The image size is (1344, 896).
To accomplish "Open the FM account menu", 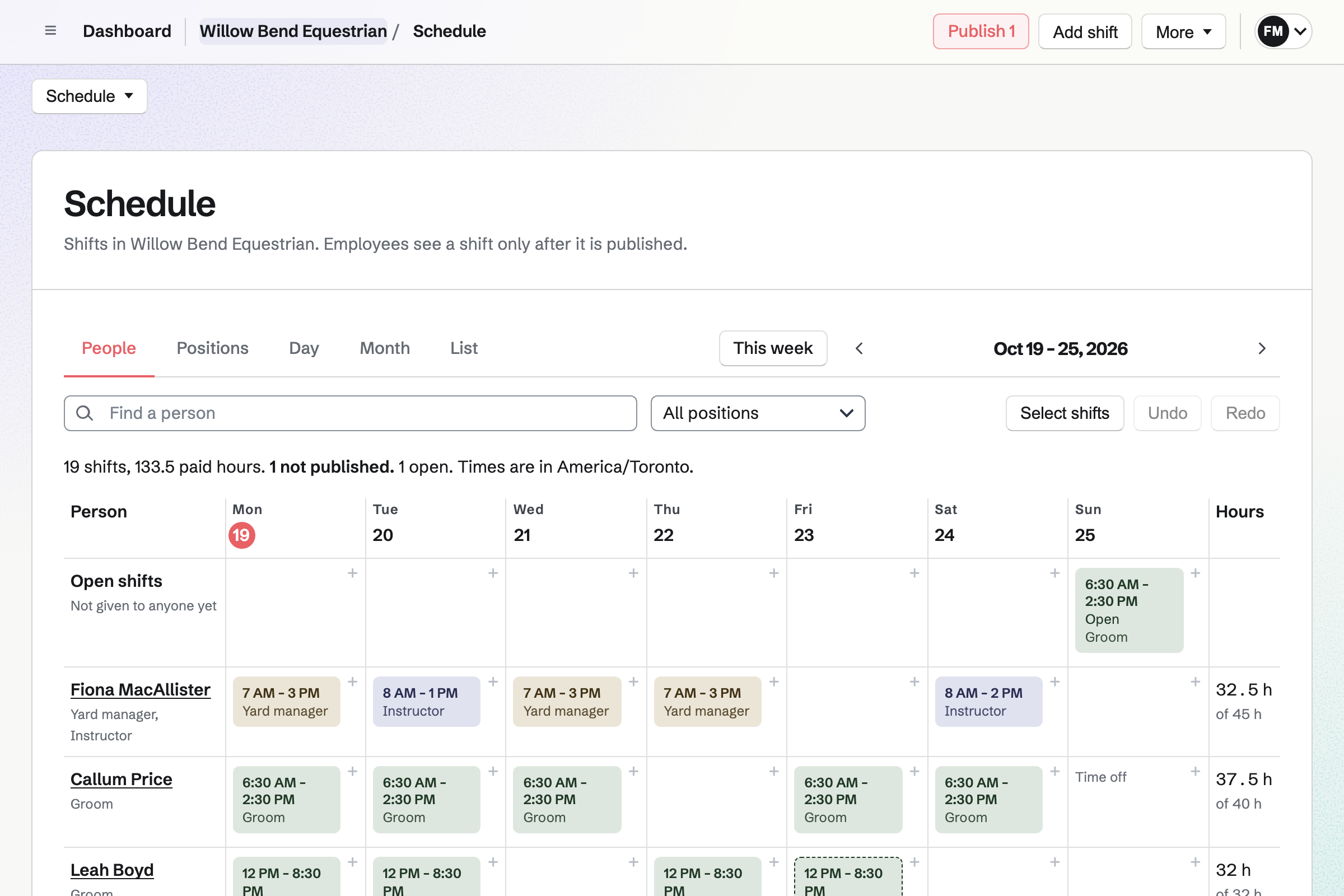I will [x=1283, y=31].
